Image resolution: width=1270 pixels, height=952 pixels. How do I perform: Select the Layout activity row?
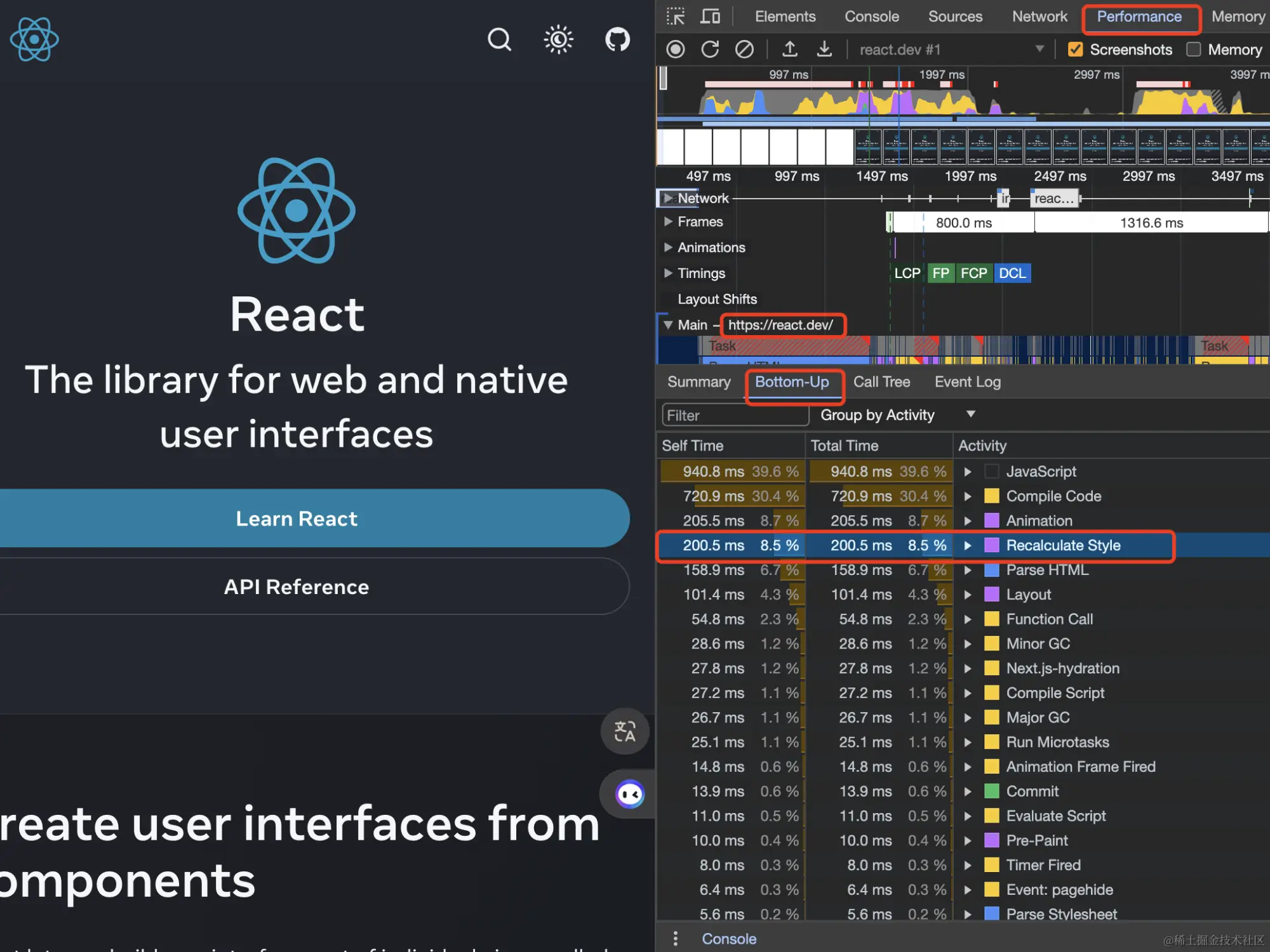pos(963,595)
